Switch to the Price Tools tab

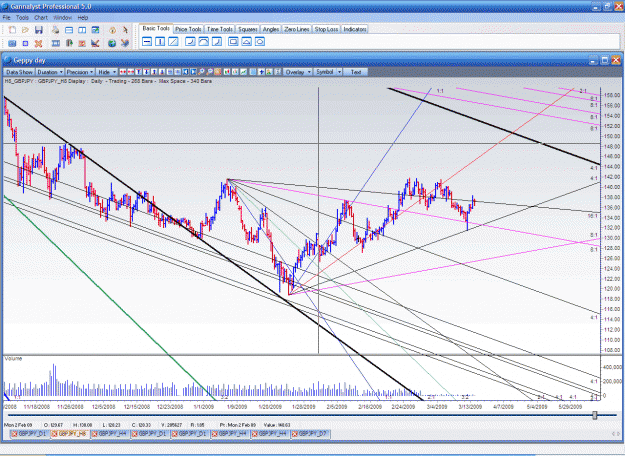click(x=188, y=29)
